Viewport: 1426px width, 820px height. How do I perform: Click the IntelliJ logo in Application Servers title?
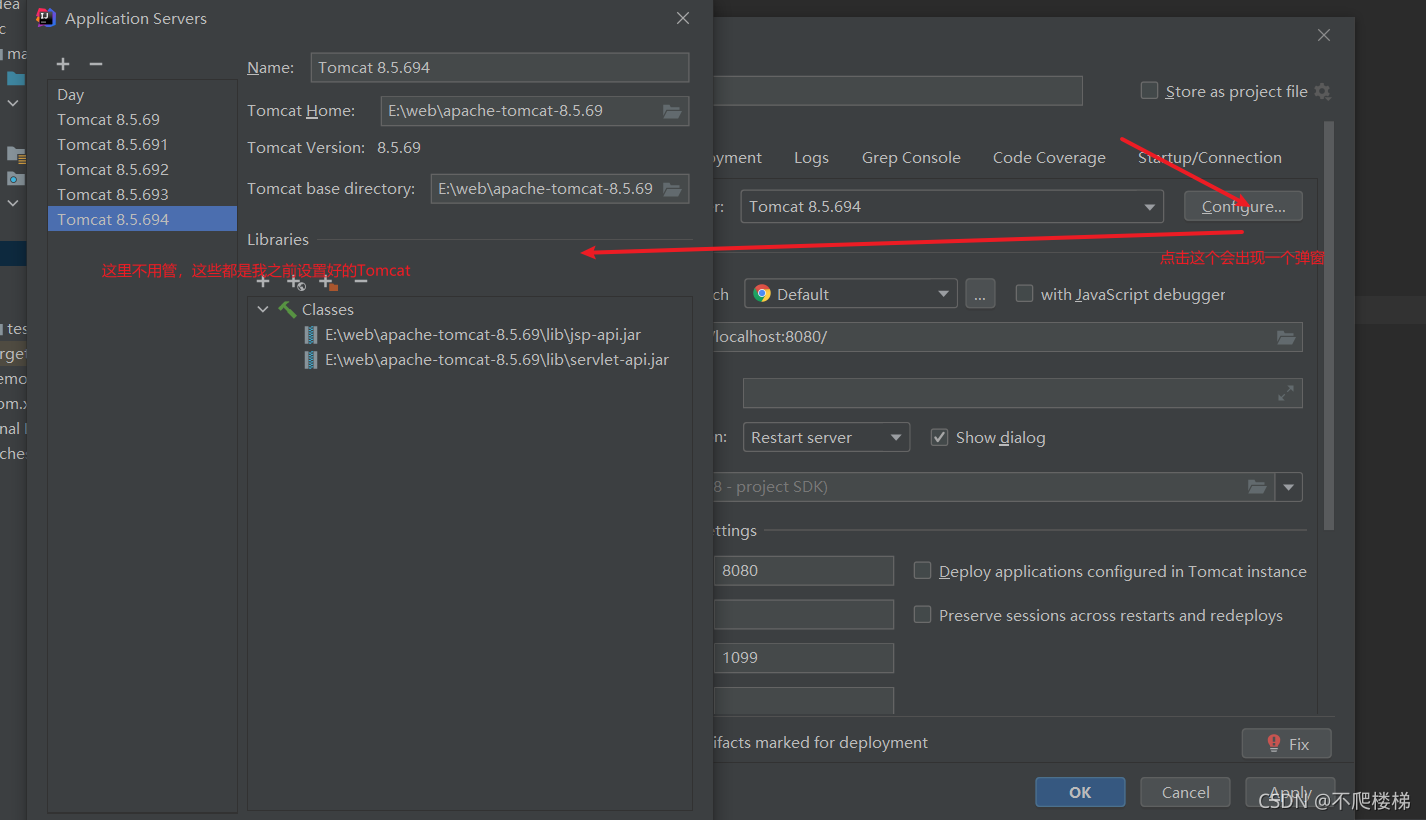point(45,18)
